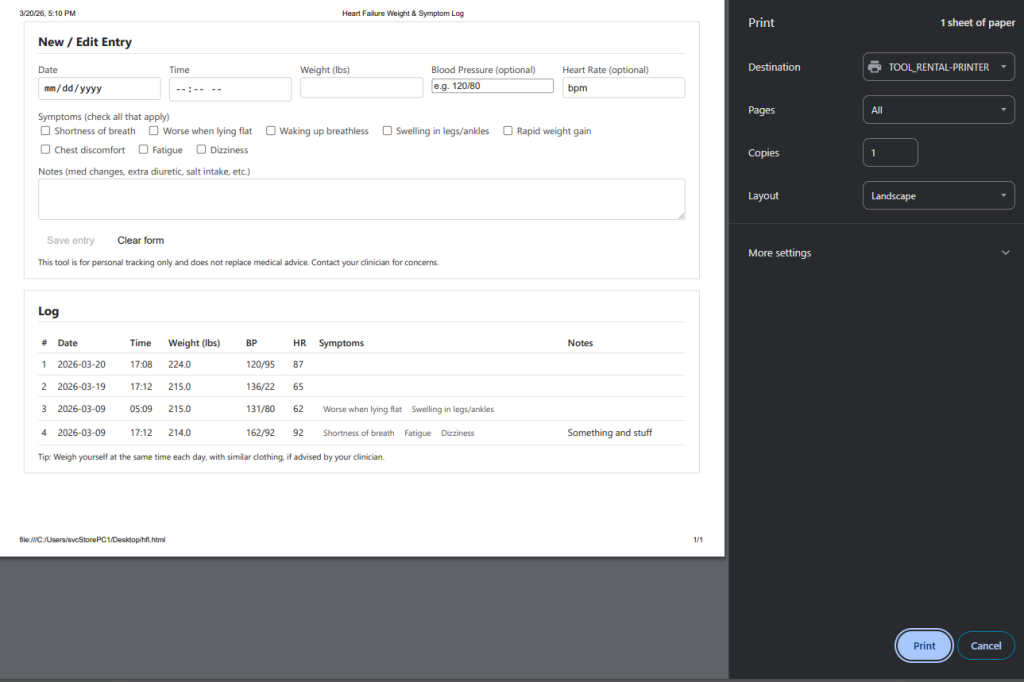Image resolution: width=1024 pixels, height=682 pixels.
Task: Click the Weight (lbs) column header
Action: (194, 343)
